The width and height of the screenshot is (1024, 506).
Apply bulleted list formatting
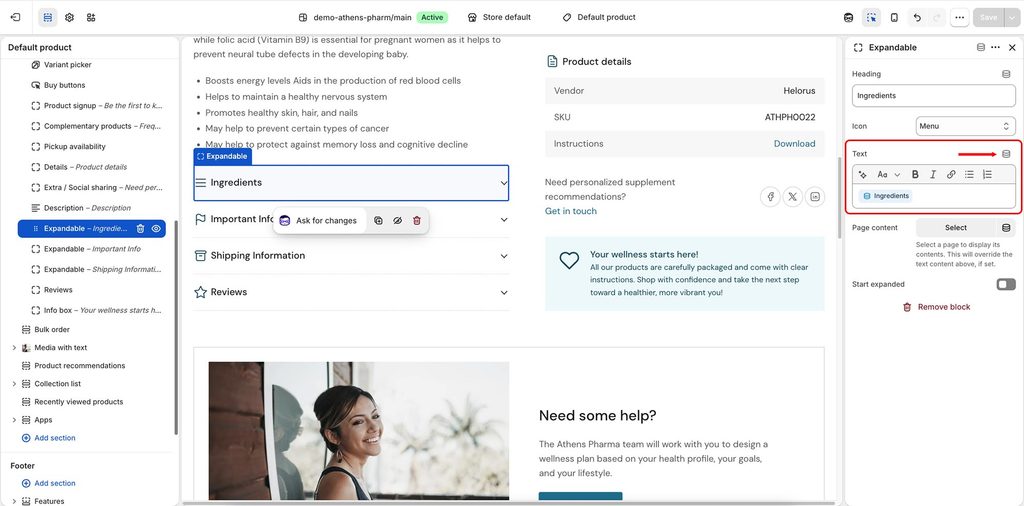pyautogui.click(x=969, y=174)
